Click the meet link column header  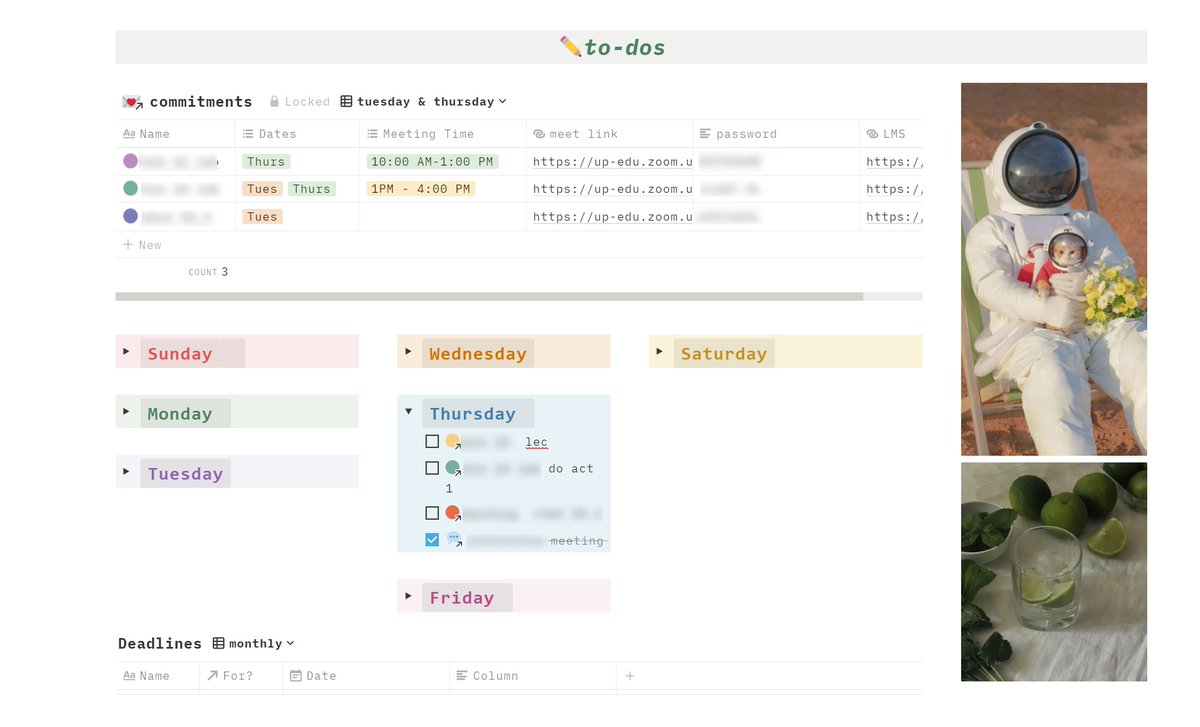610,134
